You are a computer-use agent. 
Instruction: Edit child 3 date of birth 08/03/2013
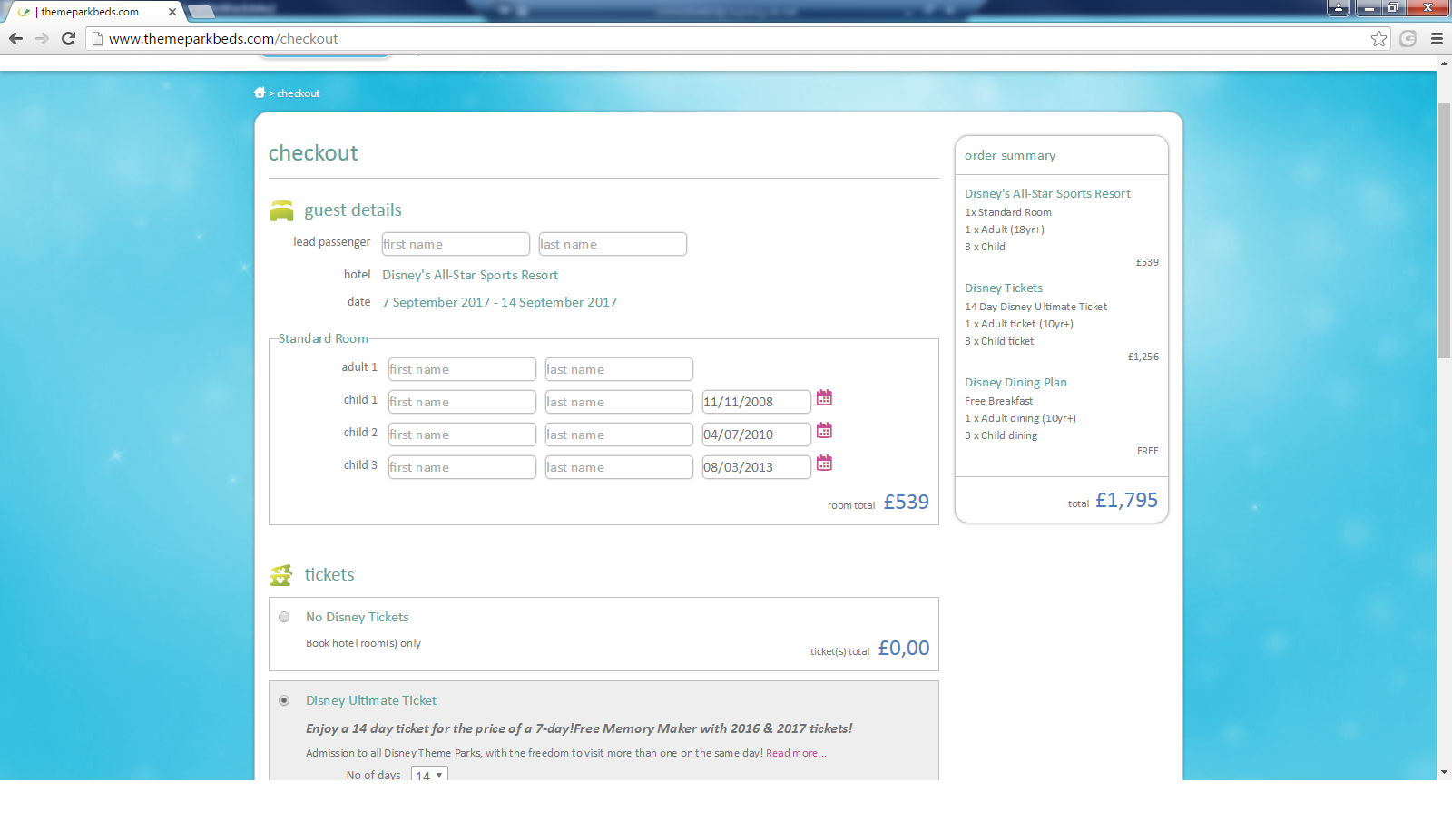[756, 467]
